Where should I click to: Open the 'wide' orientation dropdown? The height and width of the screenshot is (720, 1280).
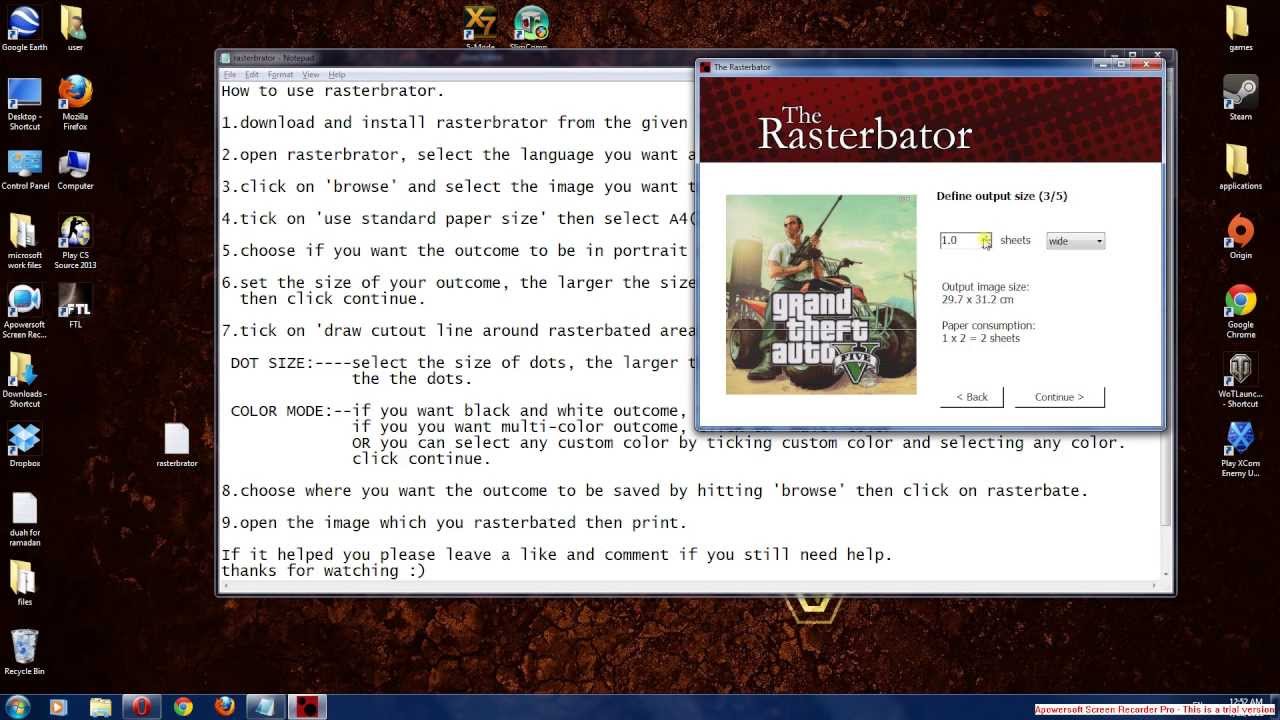point(1075,241)
